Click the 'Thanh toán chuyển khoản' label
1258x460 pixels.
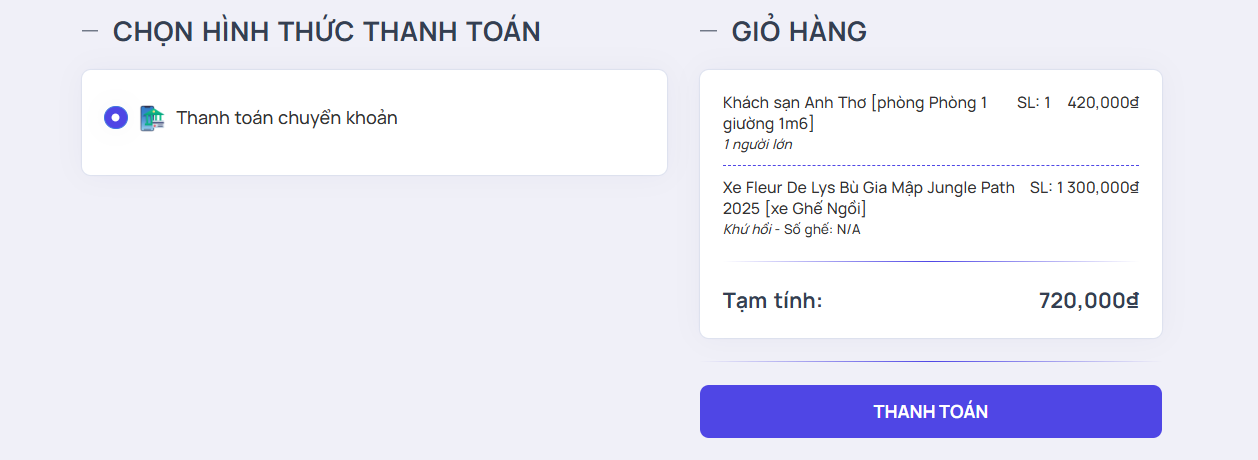point(287,118)
